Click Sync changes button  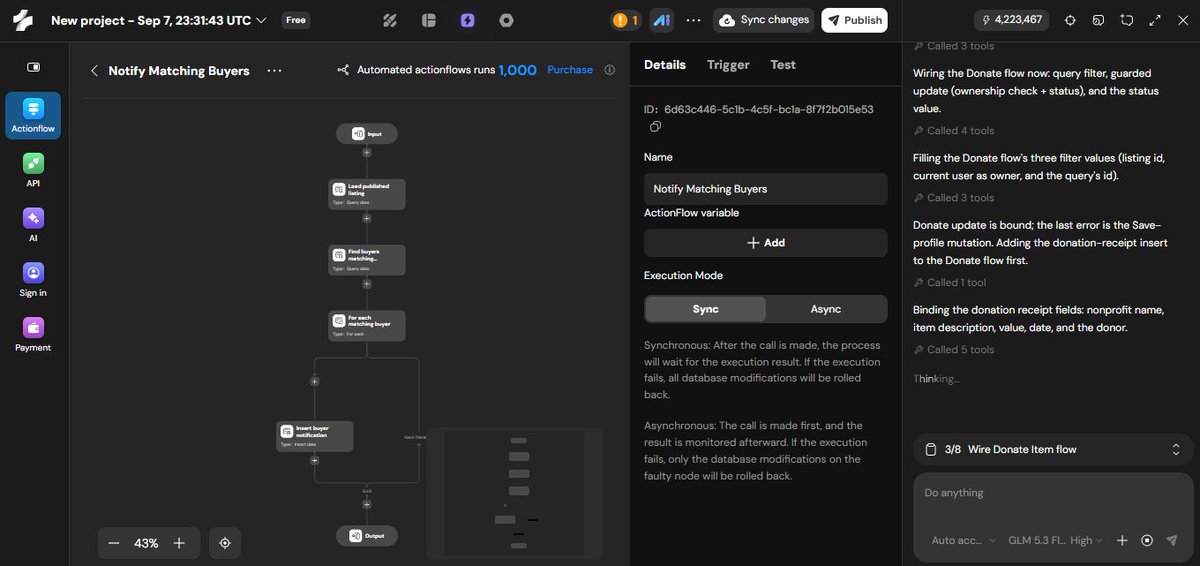(763, 20)
